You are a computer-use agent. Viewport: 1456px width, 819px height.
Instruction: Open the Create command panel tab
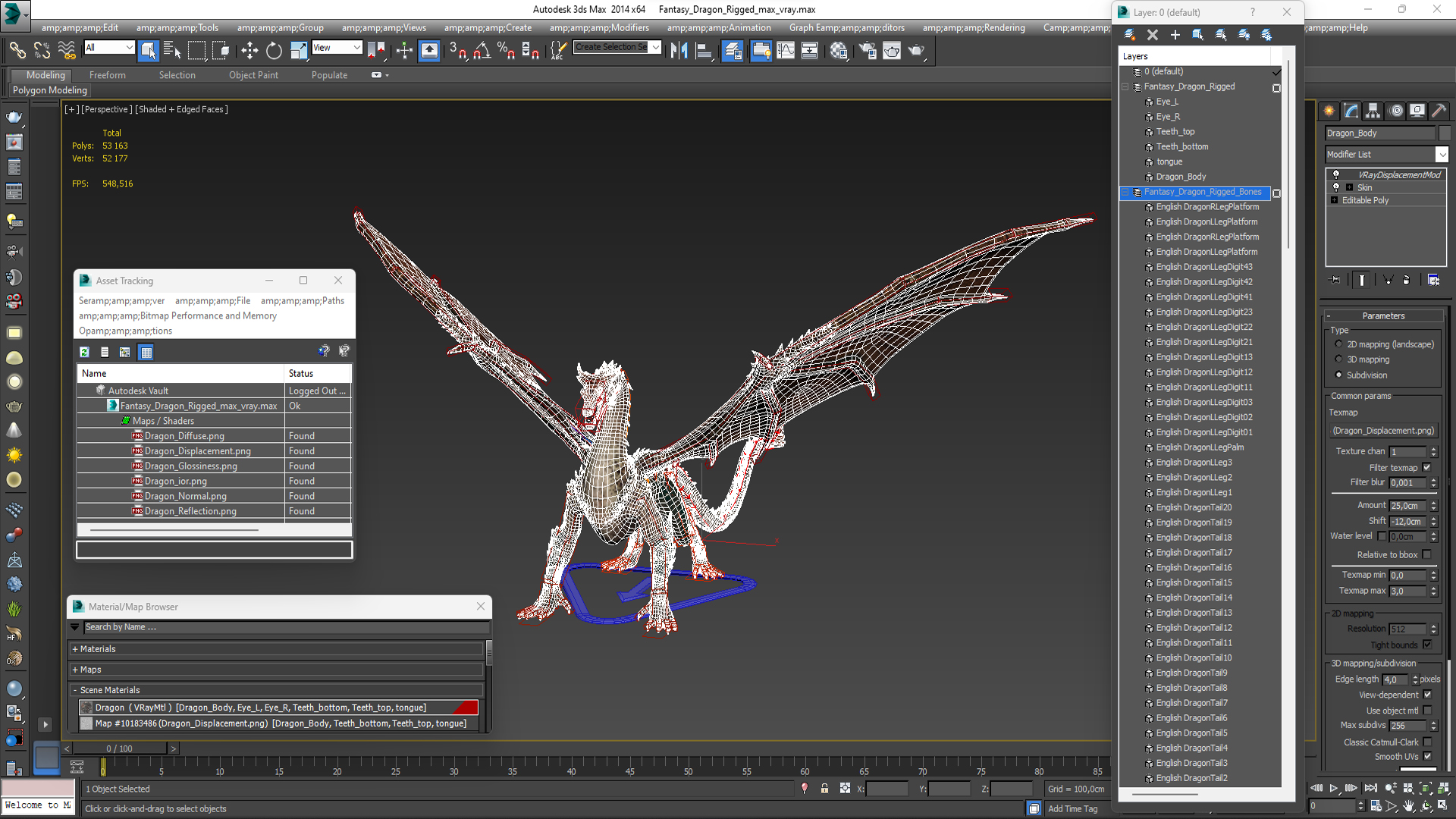[x=1329, y=111]
